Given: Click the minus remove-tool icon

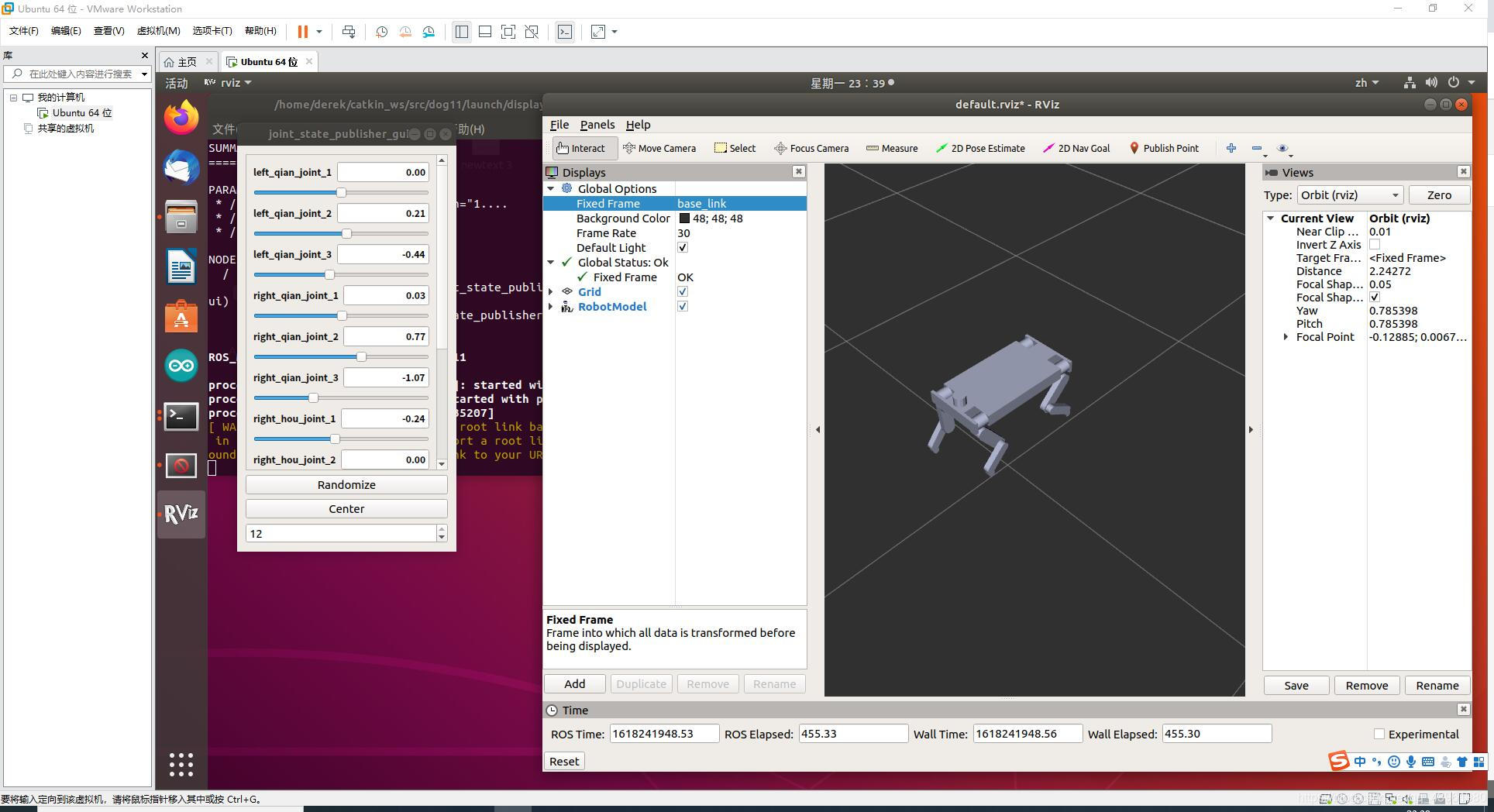Looking at the screenshot, I should 1257,148.
